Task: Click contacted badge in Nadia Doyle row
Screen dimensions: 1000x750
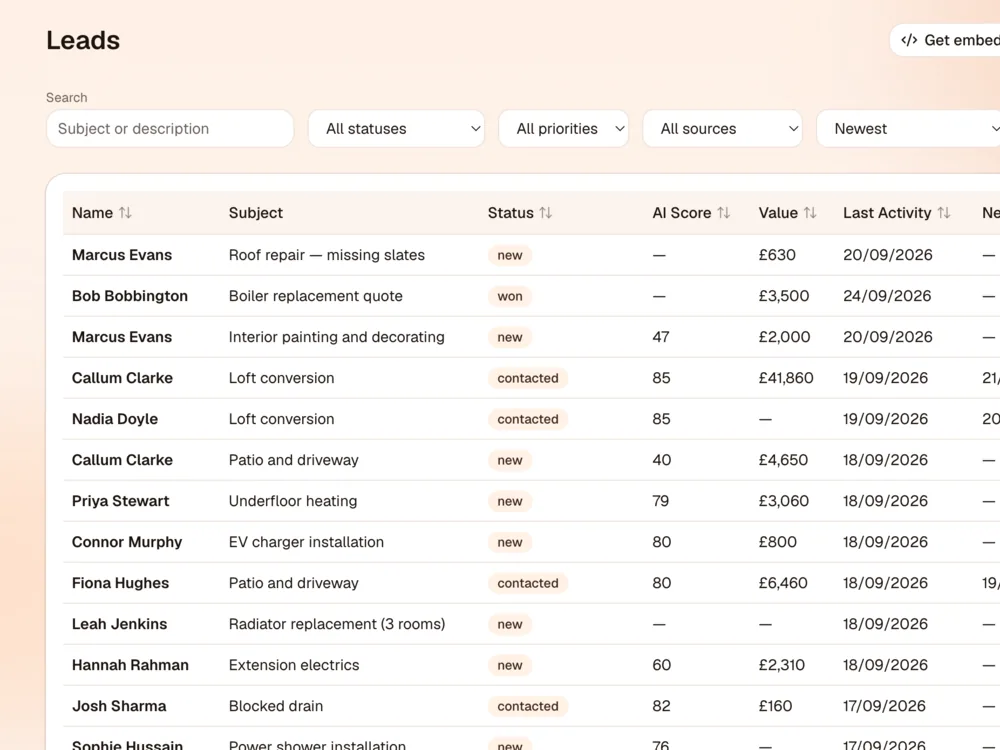Action: [528, 419]
